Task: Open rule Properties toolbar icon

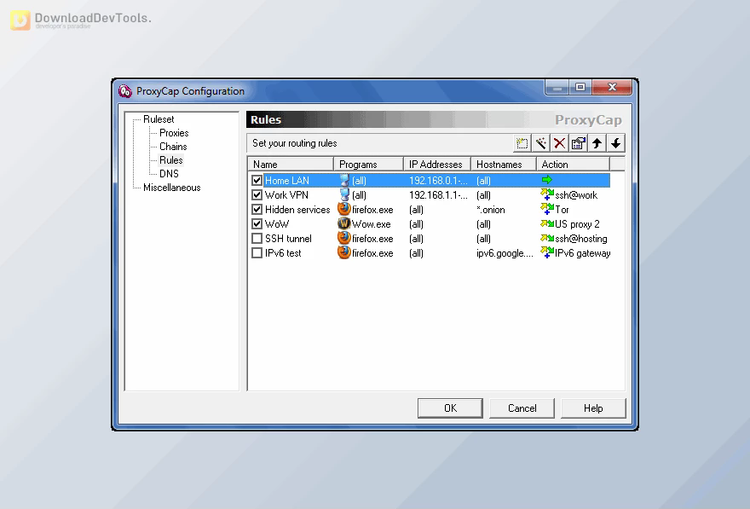Action: pos(578,143)
